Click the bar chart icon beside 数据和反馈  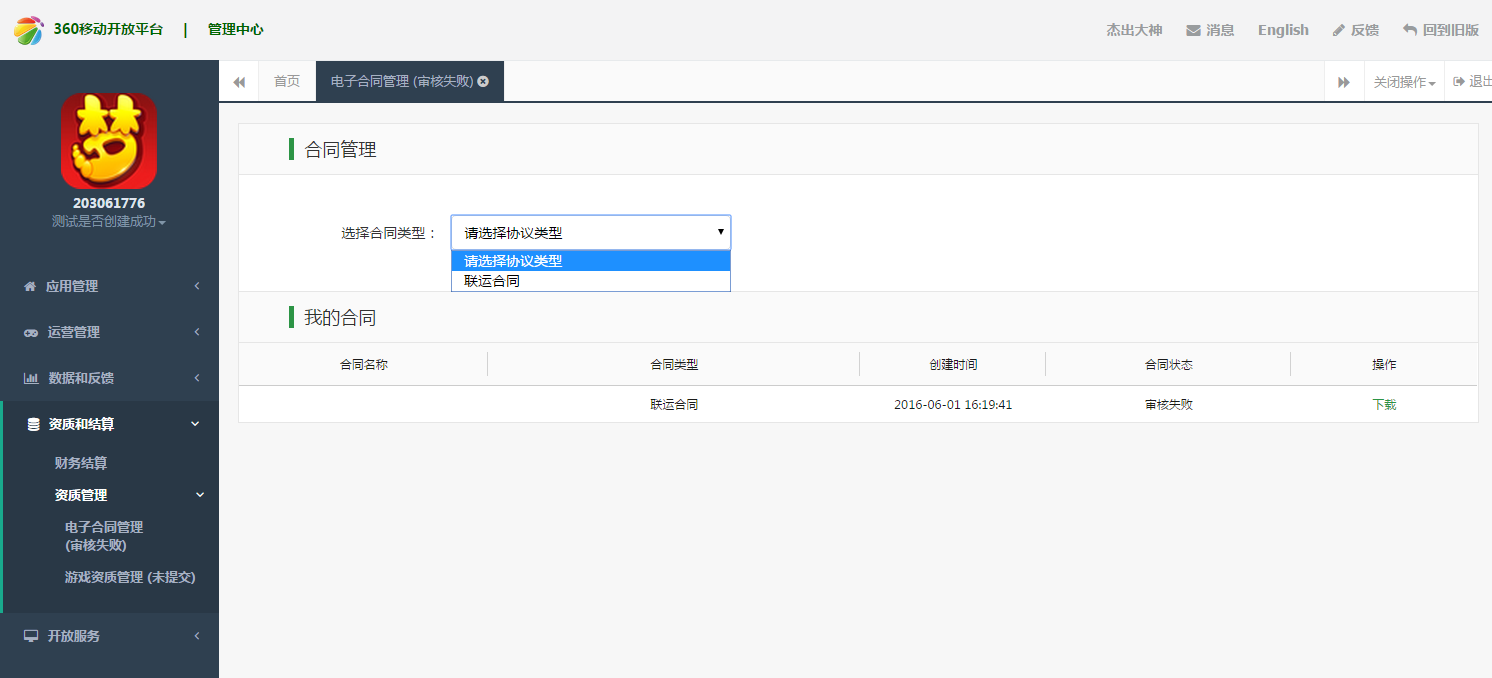30,378
